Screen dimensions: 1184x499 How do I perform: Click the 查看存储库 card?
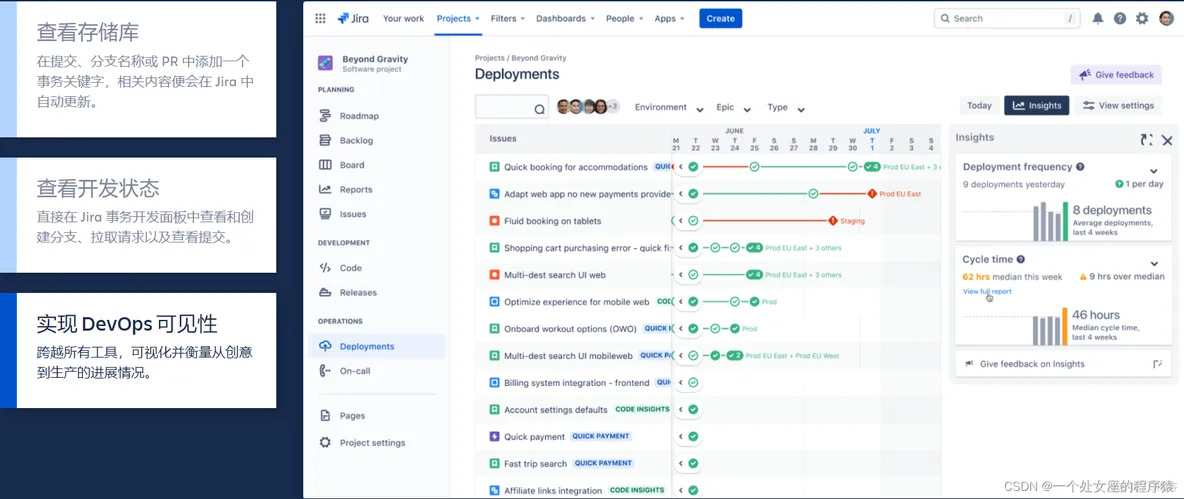coord(138,69)
